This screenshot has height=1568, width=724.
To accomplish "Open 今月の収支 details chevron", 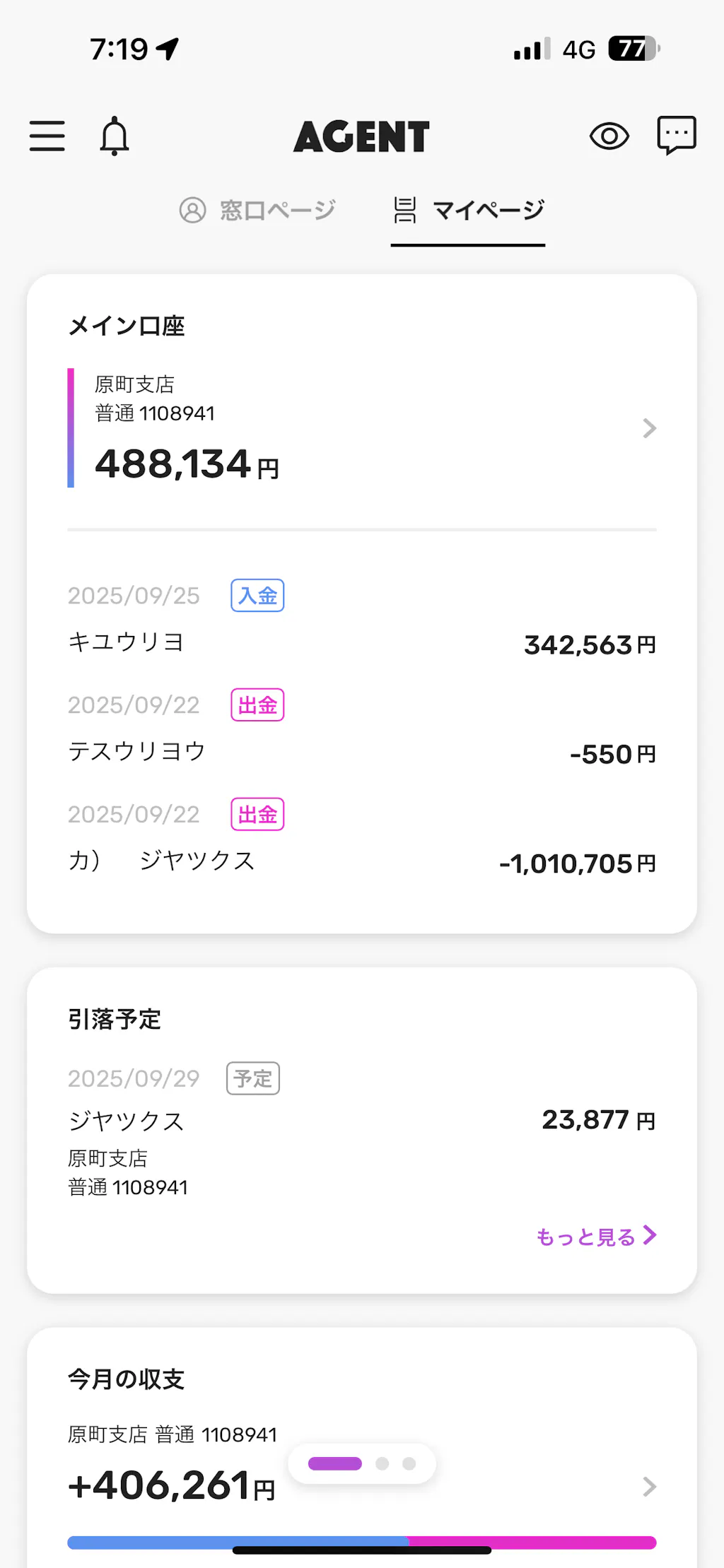I will (649, 1487).
